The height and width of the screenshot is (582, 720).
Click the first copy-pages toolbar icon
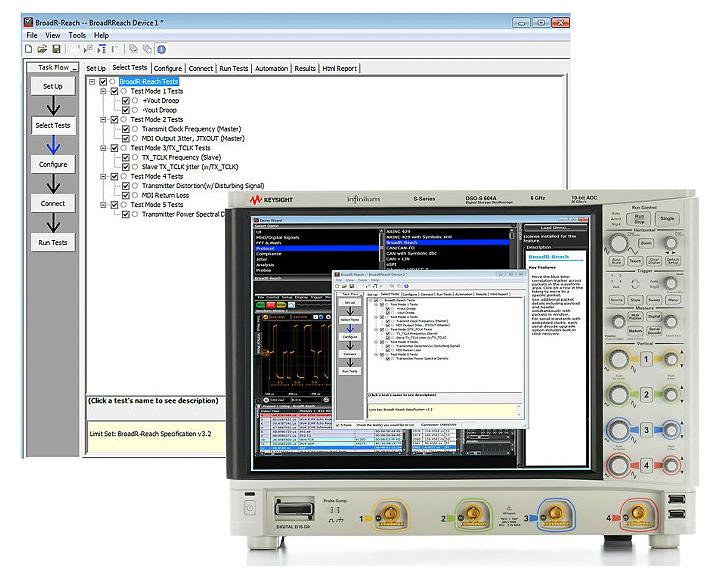(x=133, y=49)
